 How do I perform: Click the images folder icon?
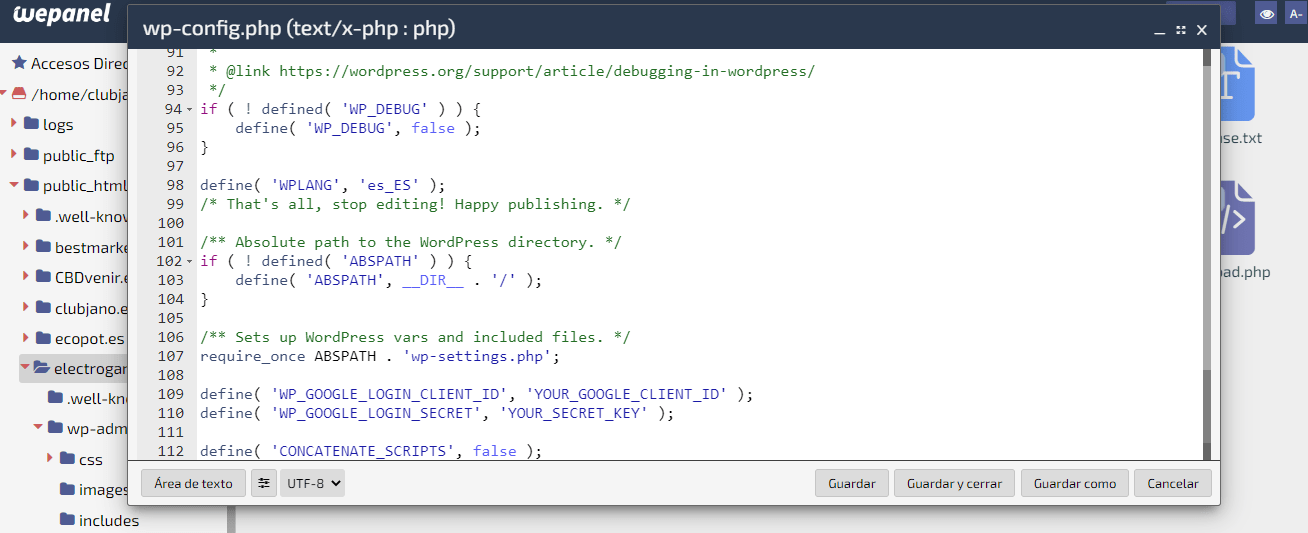(67, 490)
